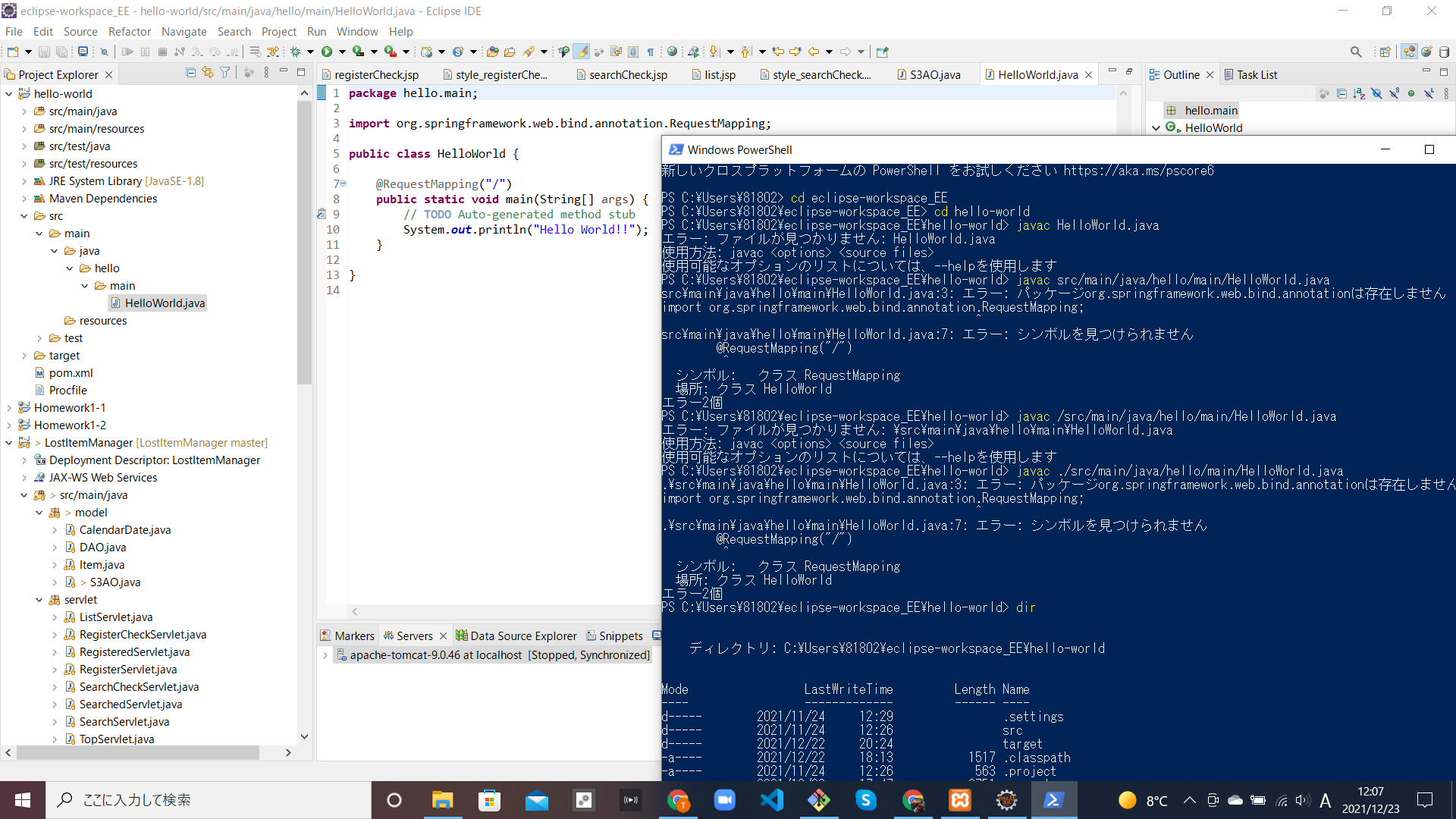
Task: Toggle Hide Non-Public Members in Outline
Action: point(1411,93)
